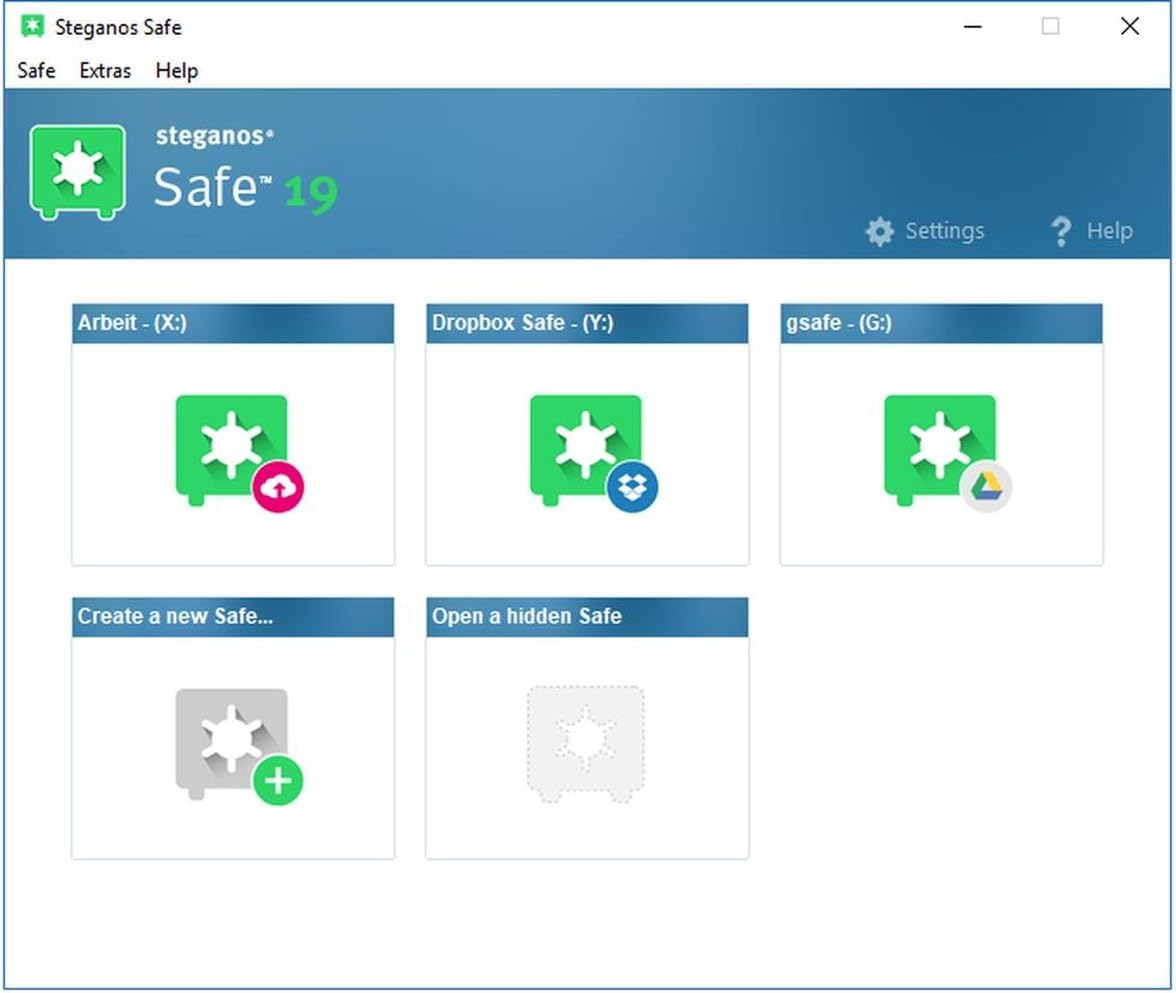Image resolution: width=1176 pixels, height=993 pixels.
Task: Open the Extras menu
Action: click(105, 70)
